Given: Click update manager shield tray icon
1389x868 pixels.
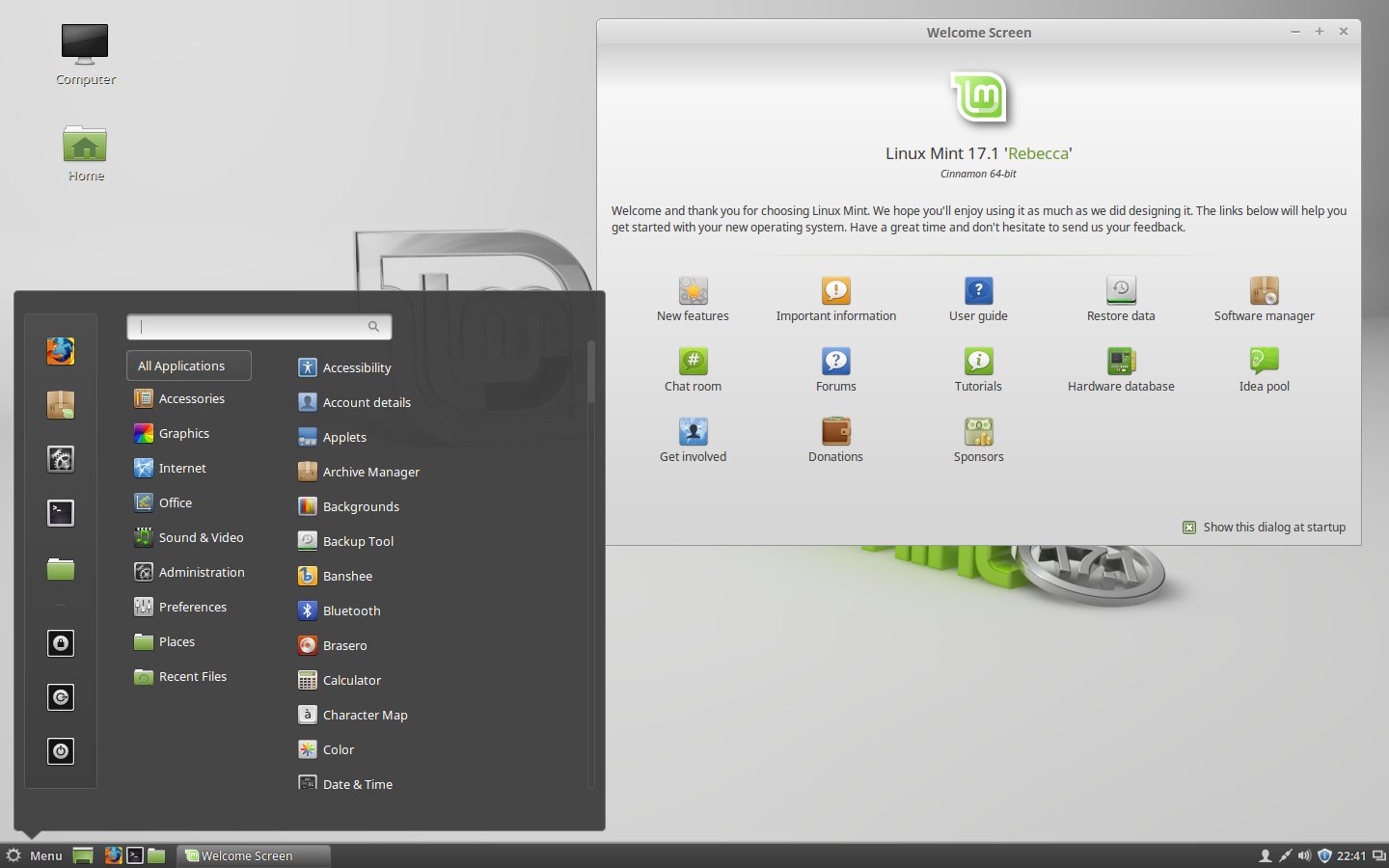Looking at the screenshot, I should tap(1324, 855).
